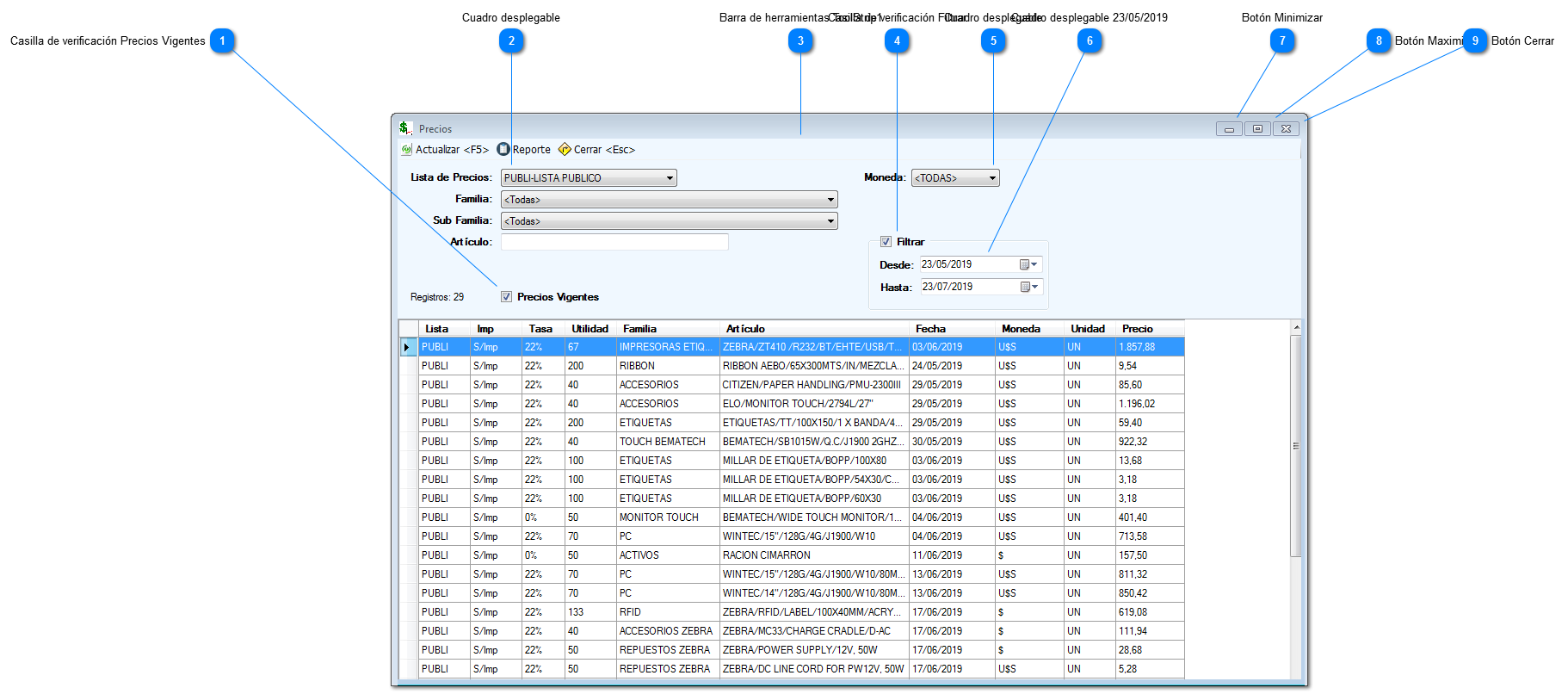Click the Hasta date value 23/07/2019
Screen dimensions: 1568x694
948,287
